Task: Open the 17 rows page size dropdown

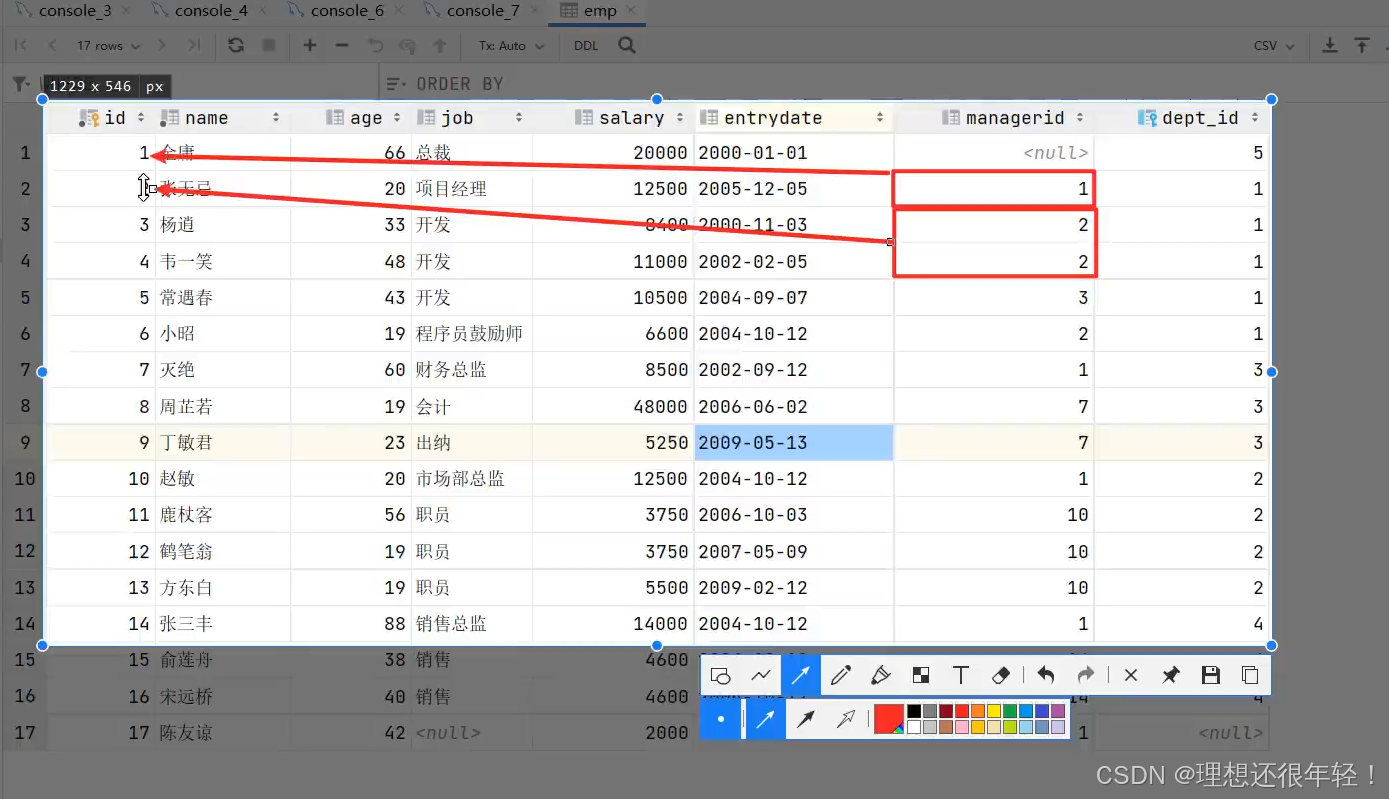Action: pyautogui.click(x=108, y=46)
